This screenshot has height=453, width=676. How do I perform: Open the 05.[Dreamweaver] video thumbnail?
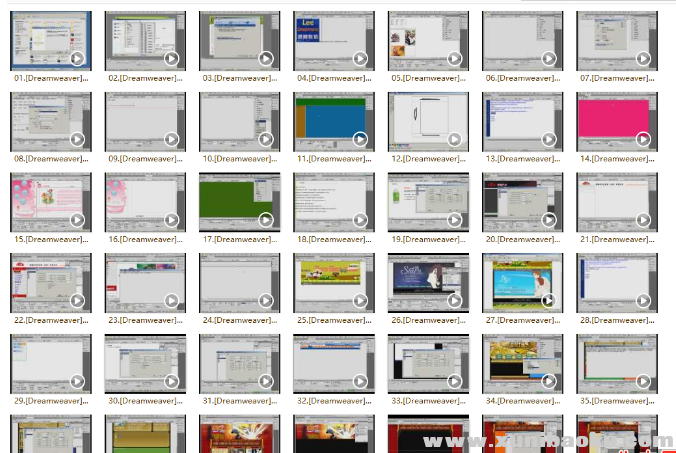tap(428, 40)
